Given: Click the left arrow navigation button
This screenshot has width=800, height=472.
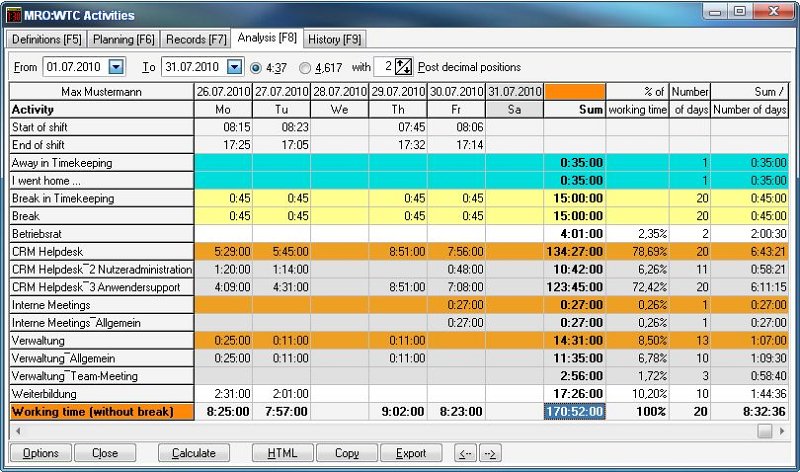Looking at the screenshot, I should [464, 453].
